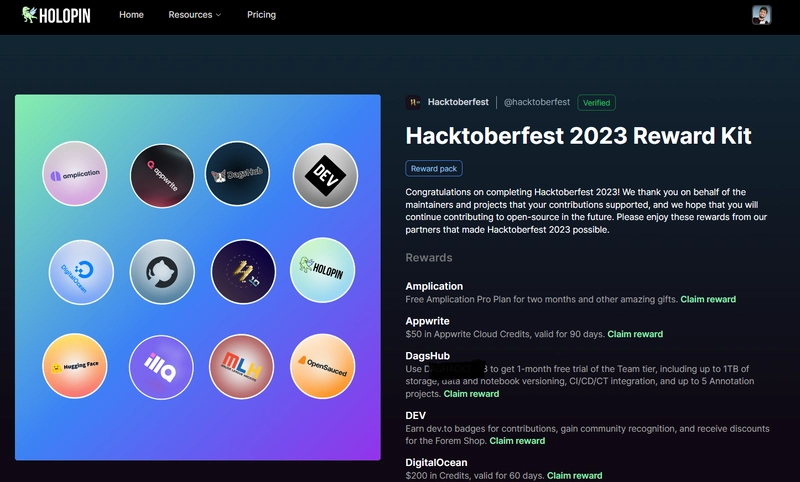Click the Verified badge

pos(596,103)
